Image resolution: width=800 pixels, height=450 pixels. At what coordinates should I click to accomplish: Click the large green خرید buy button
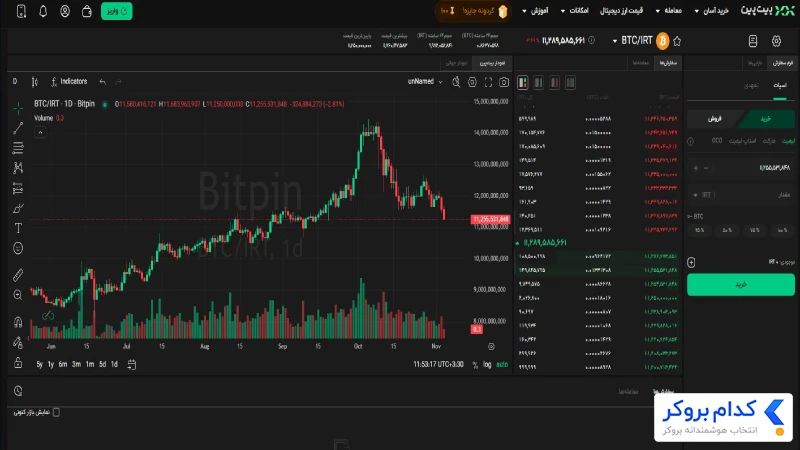(x=741, y=285)
